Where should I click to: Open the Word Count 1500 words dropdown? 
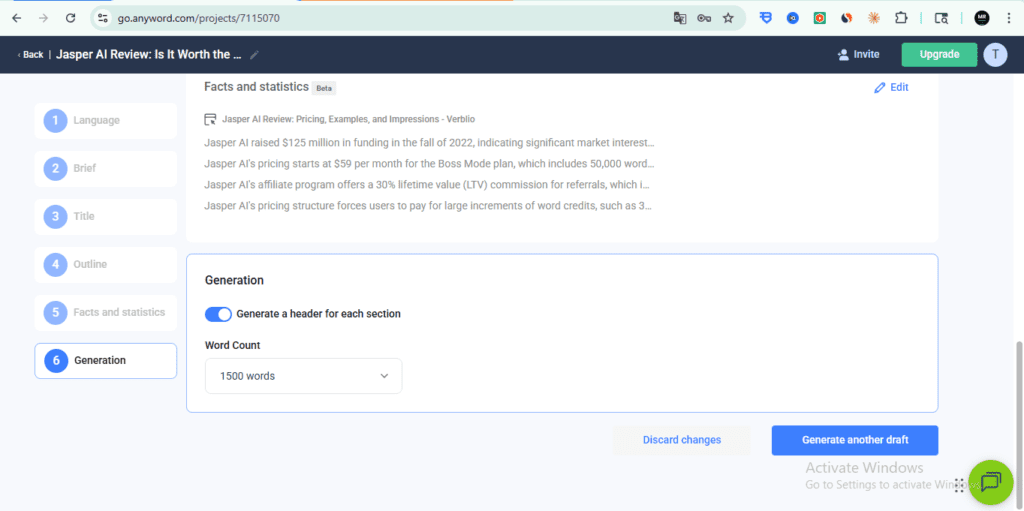click(x=304, y=376)
